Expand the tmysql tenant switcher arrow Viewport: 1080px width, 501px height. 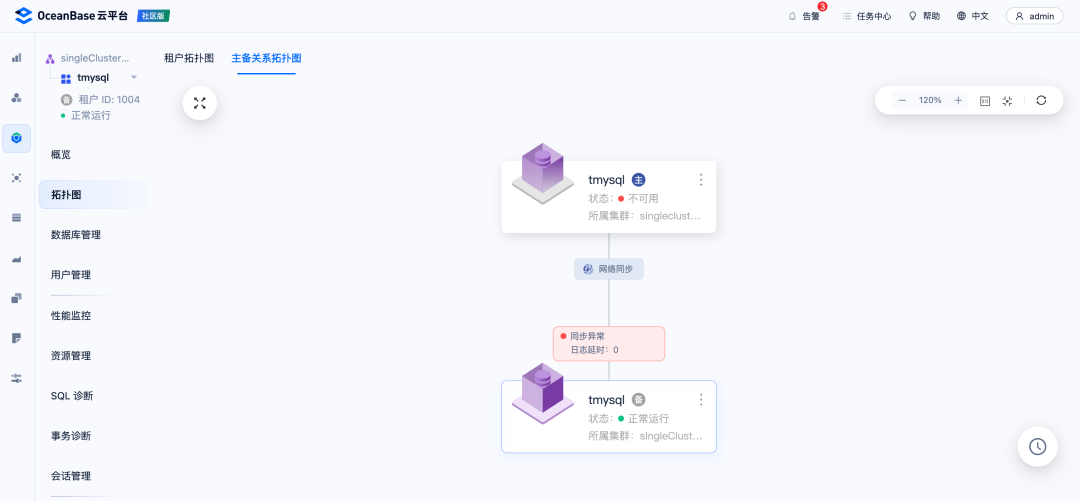pos(134,78)
